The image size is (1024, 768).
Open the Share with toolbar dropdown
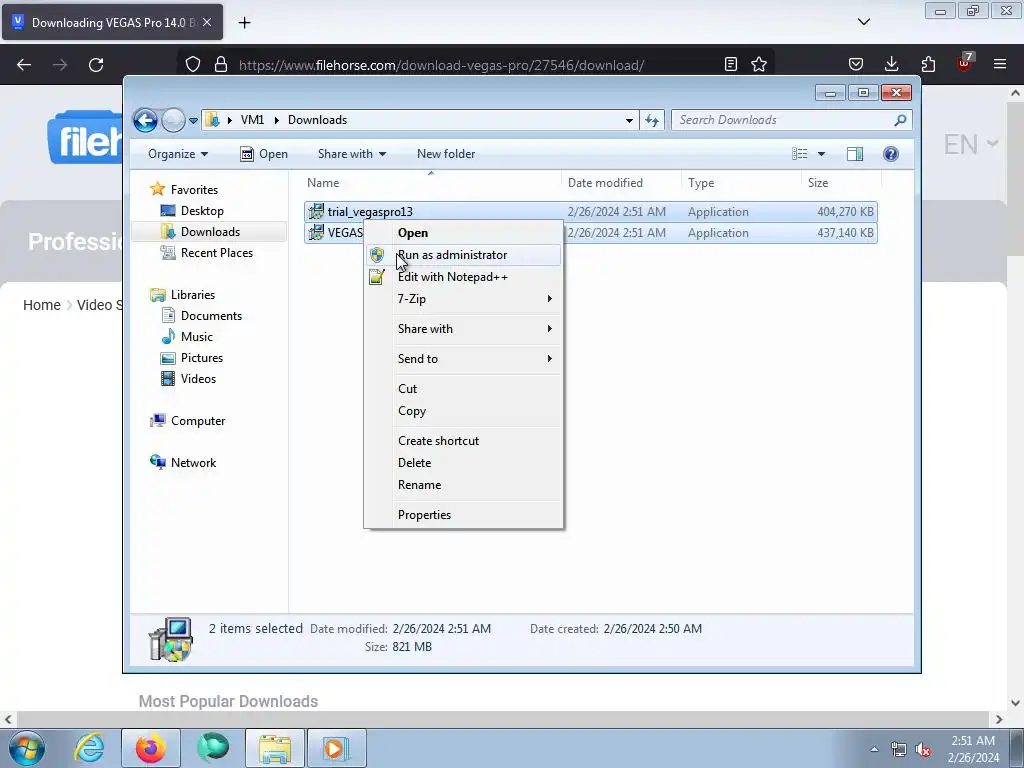pos(351,154)
